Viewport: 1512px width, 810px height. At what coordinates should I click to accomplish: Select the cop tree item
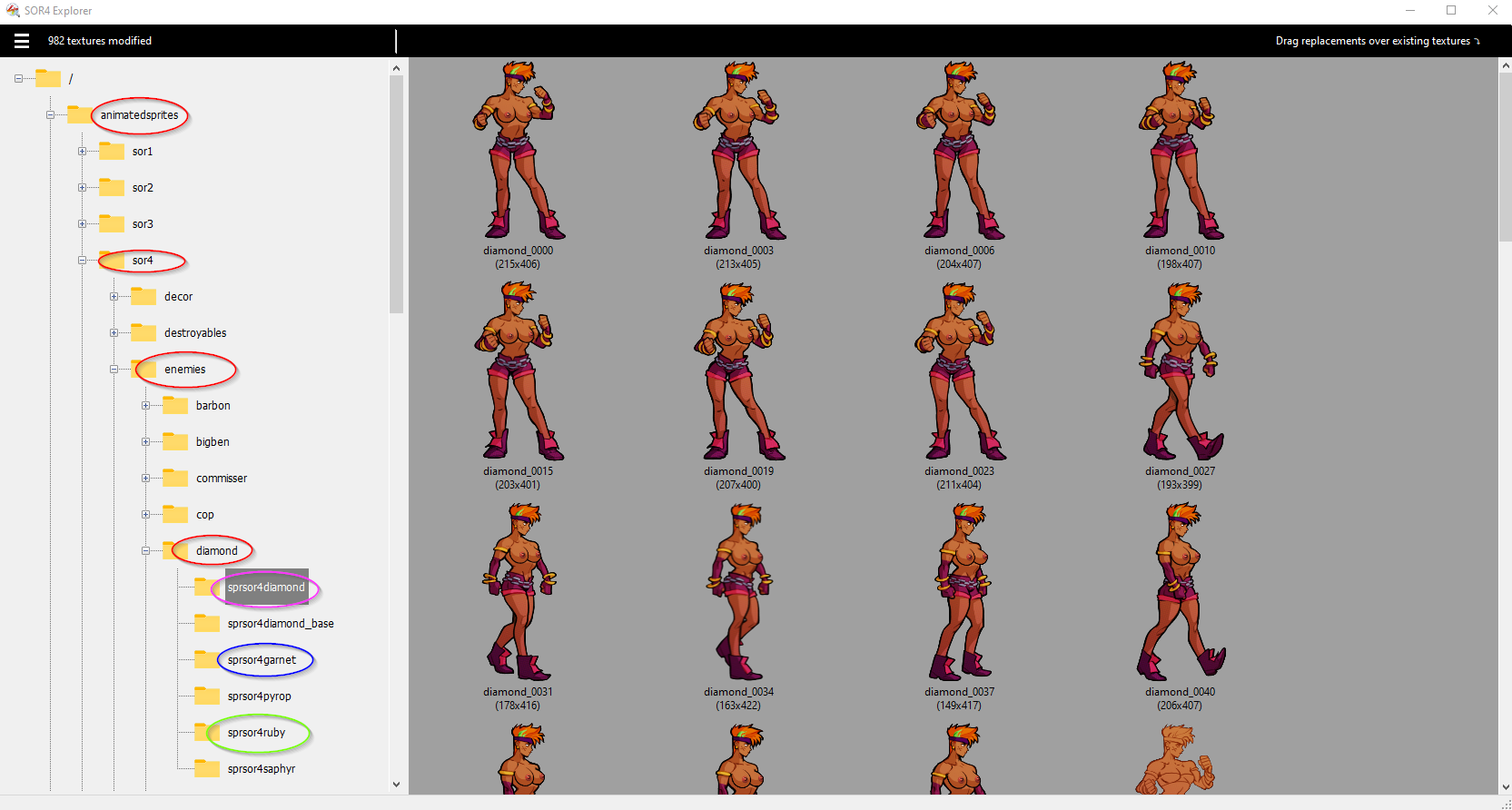pos(205,515)
